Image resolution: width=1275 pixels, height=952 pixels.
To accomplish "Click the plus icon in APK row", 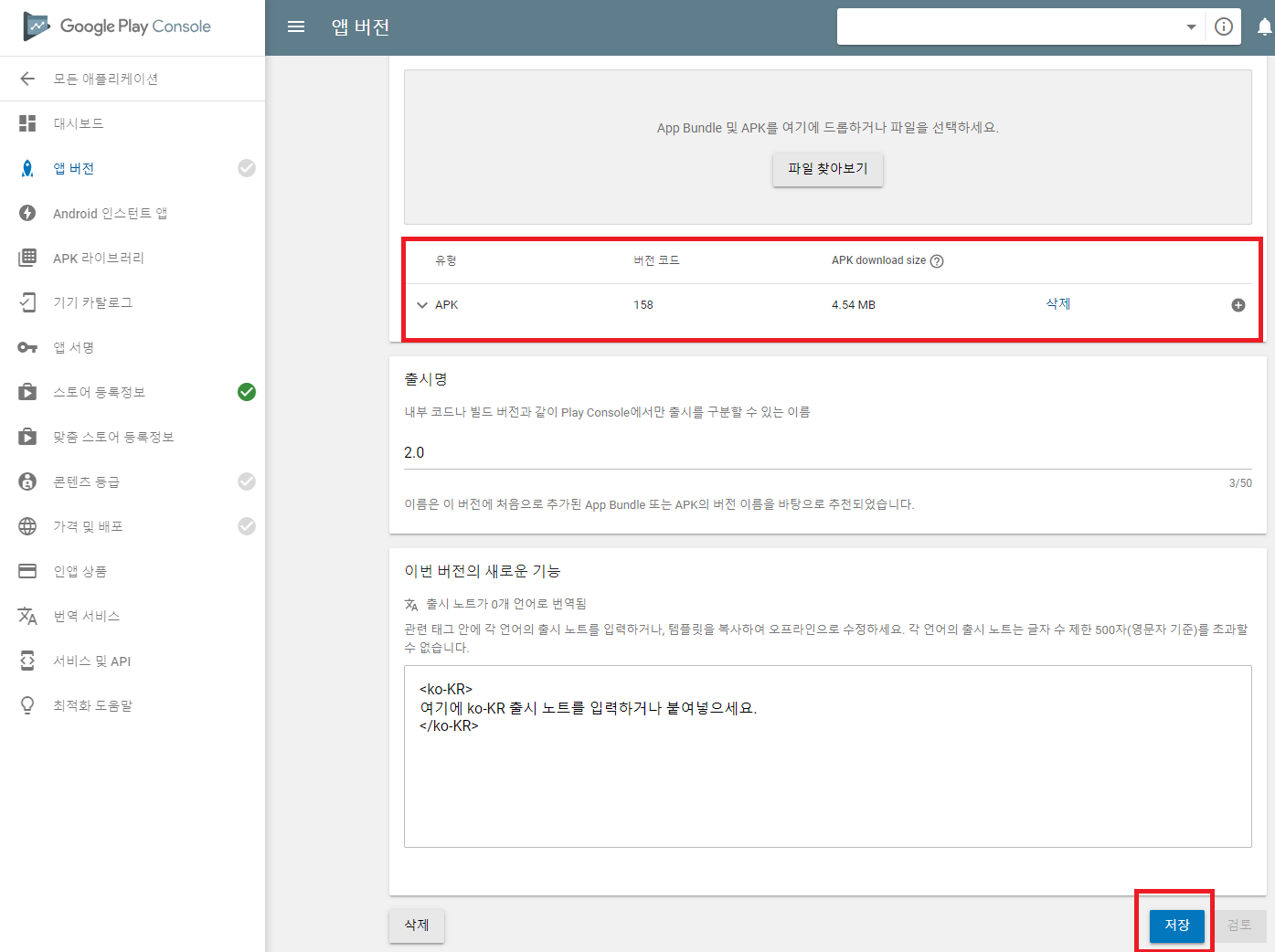I will (1238, 305).
